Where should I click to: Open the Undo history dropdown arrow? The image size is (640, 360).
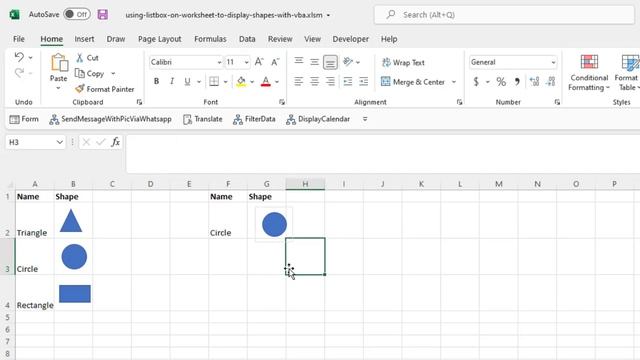(31, 58)
